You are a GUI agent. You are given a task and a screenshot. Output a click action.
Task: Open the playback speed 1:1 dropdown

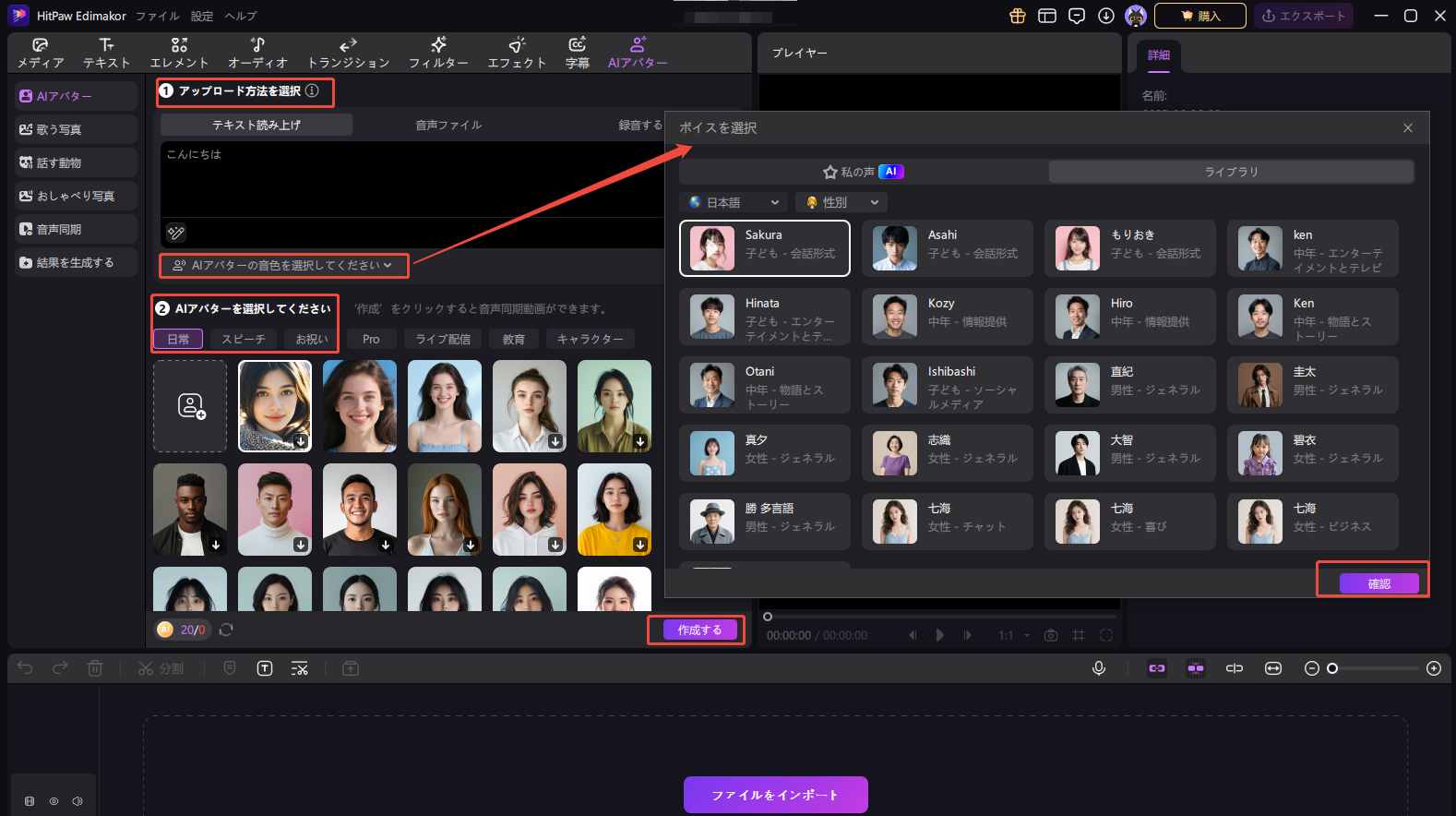coord(1013,635)
